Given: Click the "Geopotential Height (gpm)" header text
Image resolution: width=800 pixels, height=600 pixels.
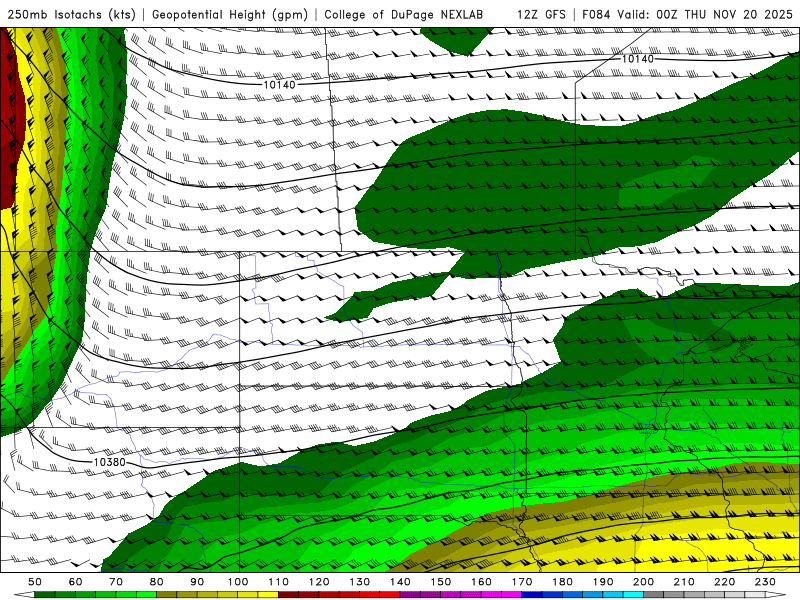Looking at the screenshot, I should pyautogui.click(x=230, y=14).
